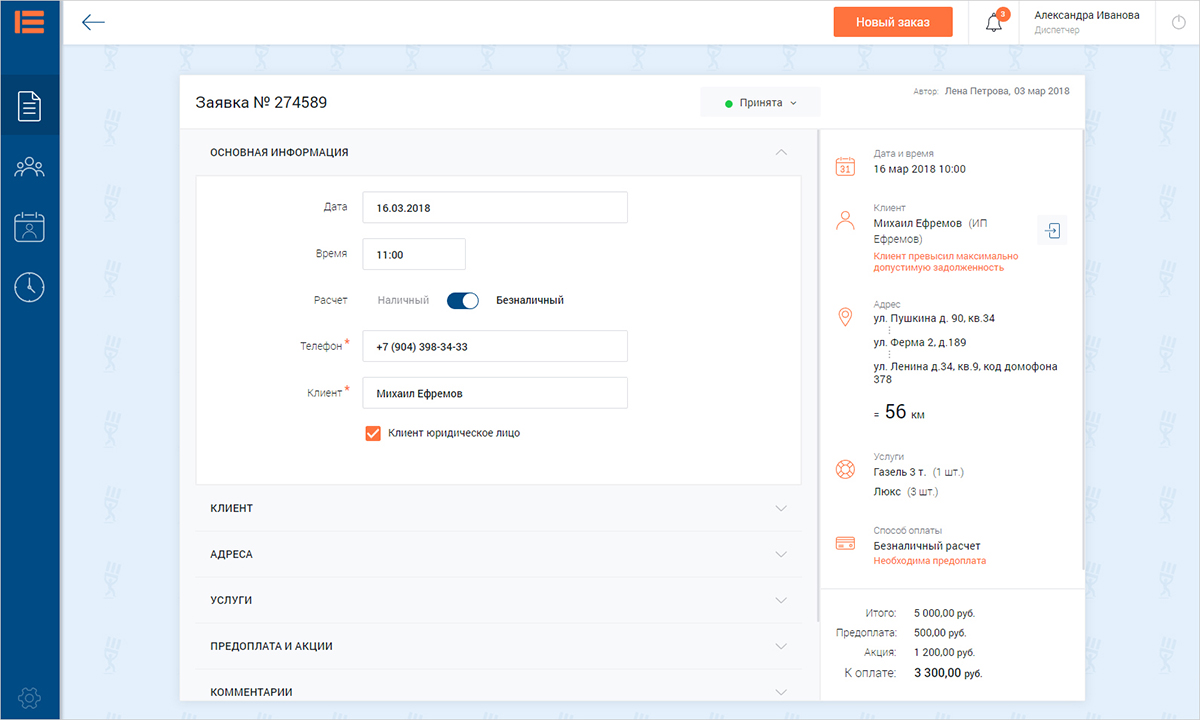This screenshot has height=720, width=1200.
Task: Open the clock history sidebar icon
Action: (30, 287)
